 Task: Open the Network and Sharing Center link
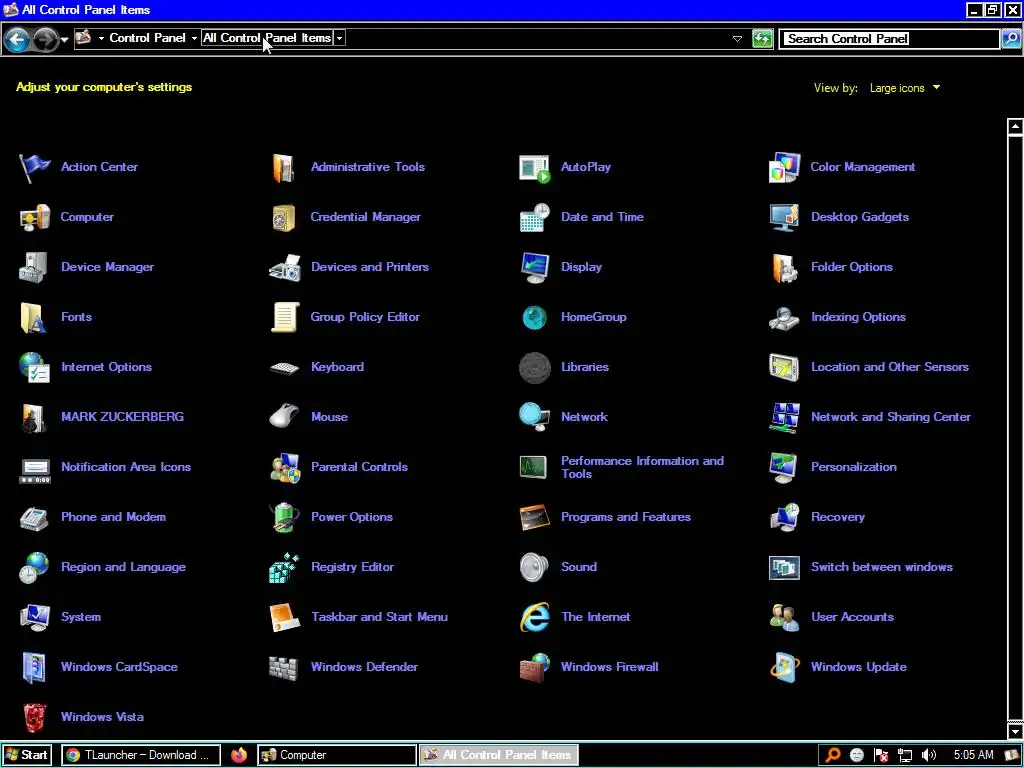pyautogui.click(x=891, y=417)
